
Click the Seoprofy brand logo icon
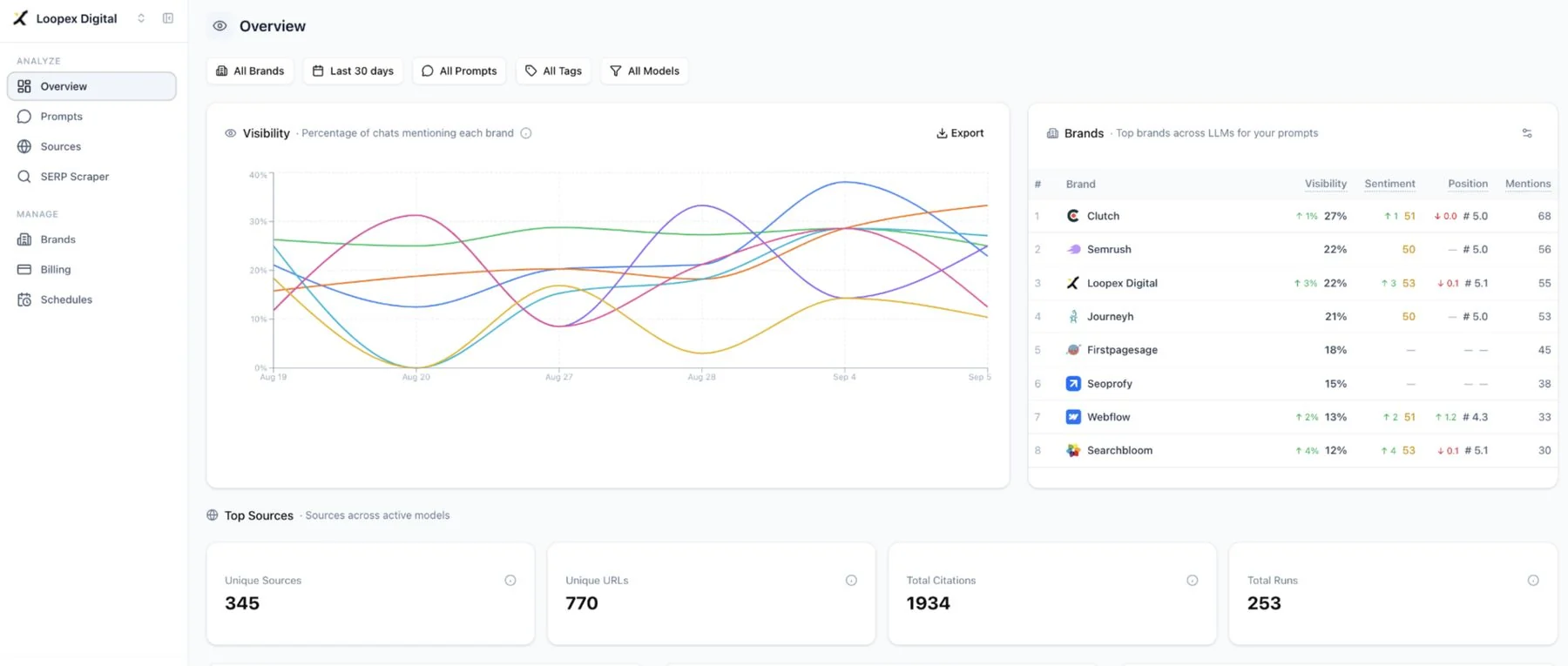coord(1073,384)
